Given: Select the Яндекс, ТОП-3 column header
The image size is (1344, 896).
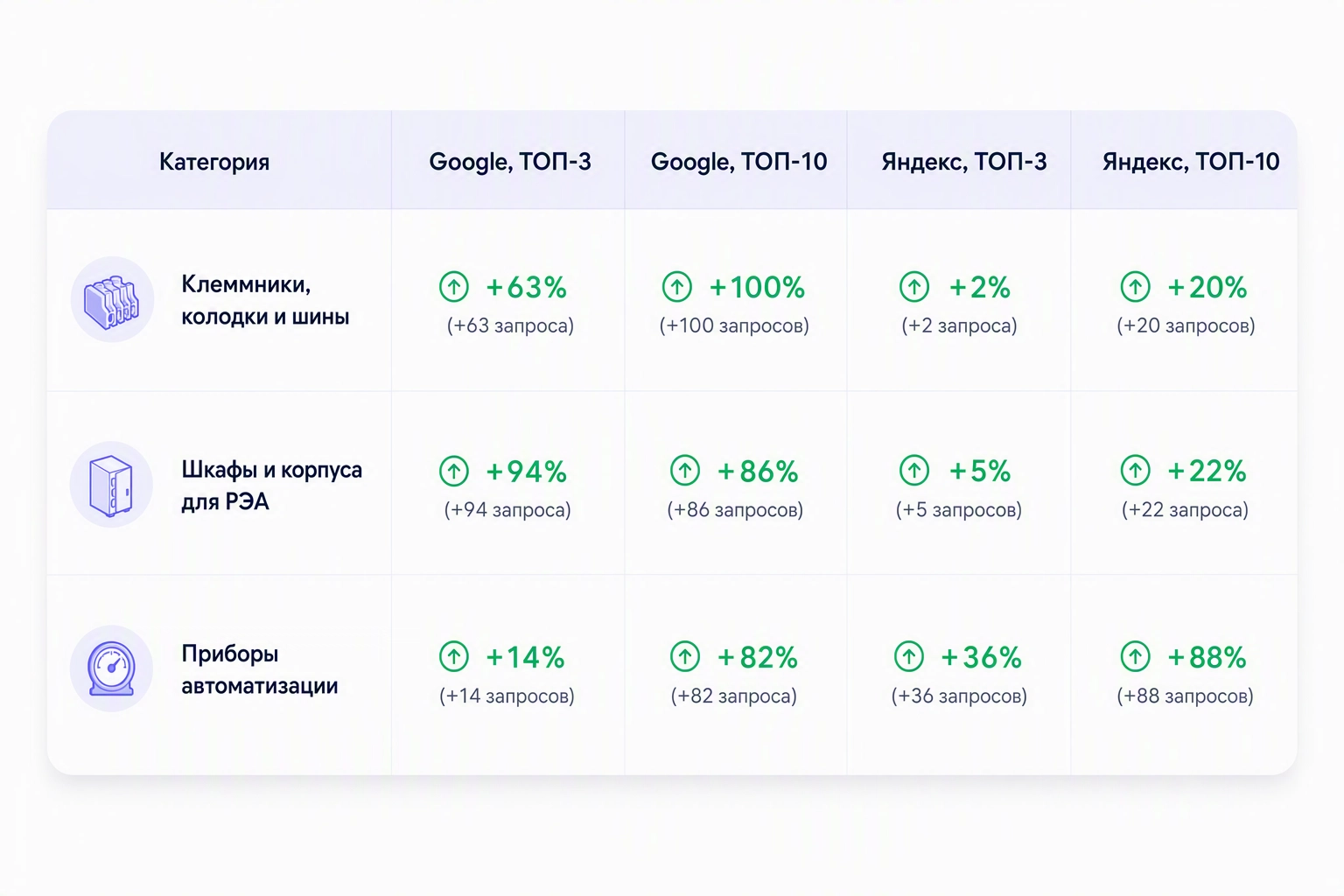Looking at the screenshot, I should click(964, 162).
